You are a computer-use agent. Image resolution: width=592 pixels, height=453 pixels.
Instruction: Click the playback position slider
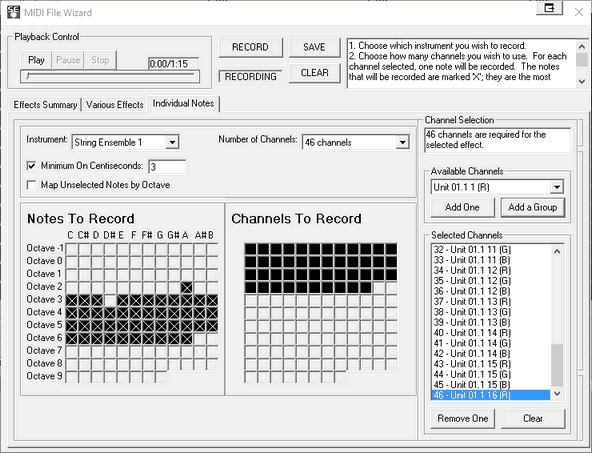coord(110,76)
